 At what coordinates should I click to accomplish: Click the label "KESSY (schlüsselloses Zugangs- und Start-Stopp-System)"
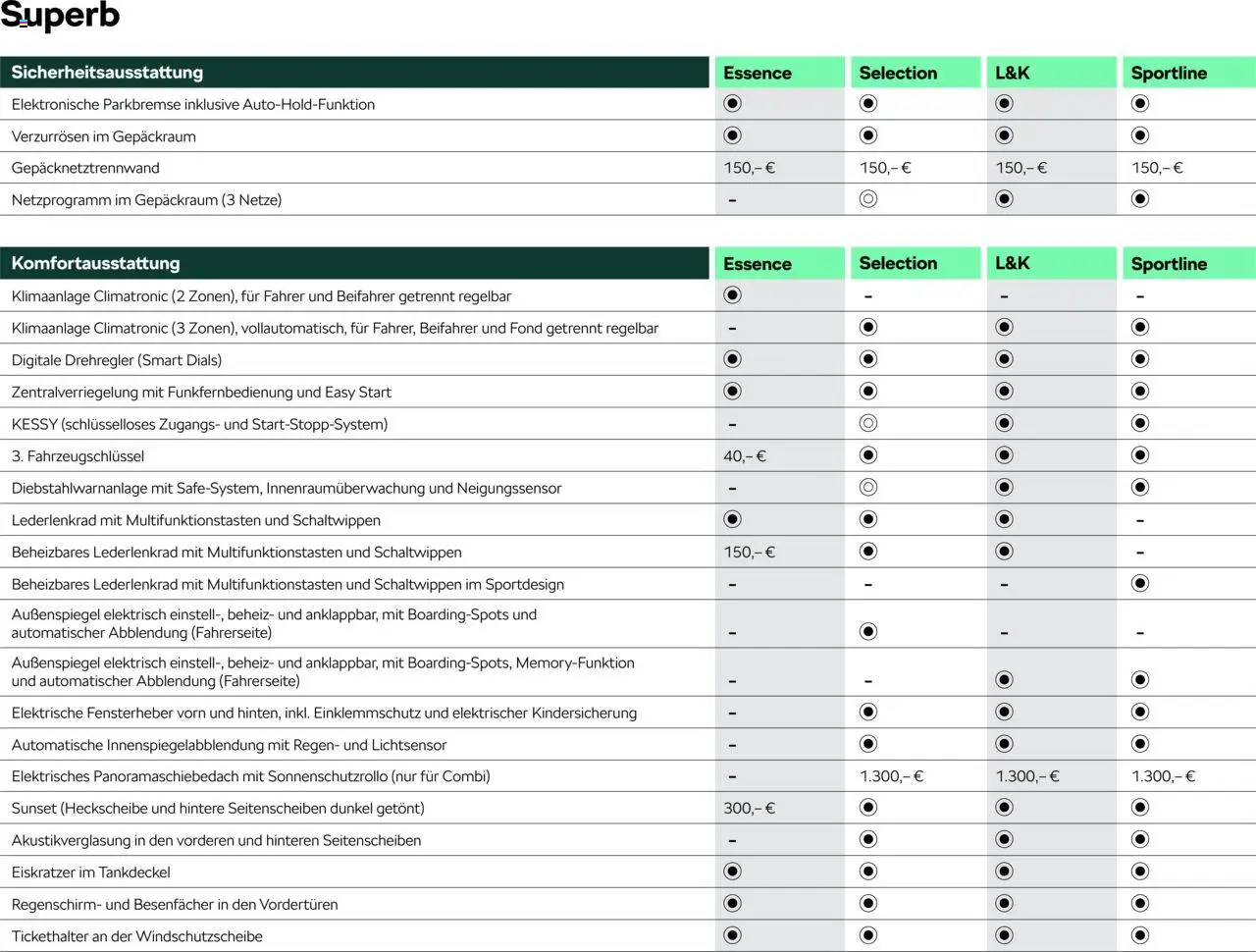pyautogui.click(x=199, y=424)
